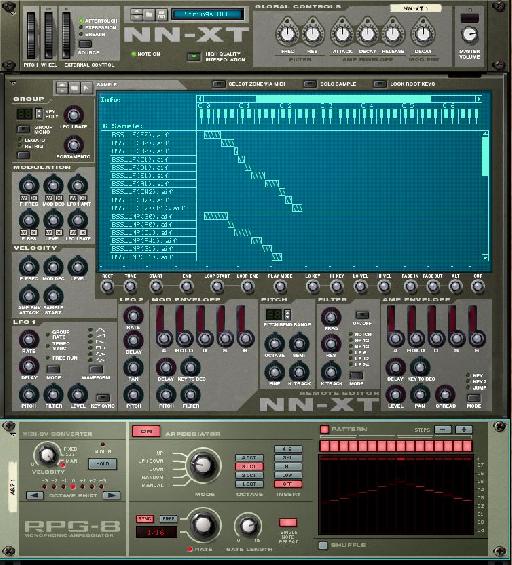Screen dimensions: 512x565
Task: Select the RPG-8 Free rate button
Action: click(168, 519)
